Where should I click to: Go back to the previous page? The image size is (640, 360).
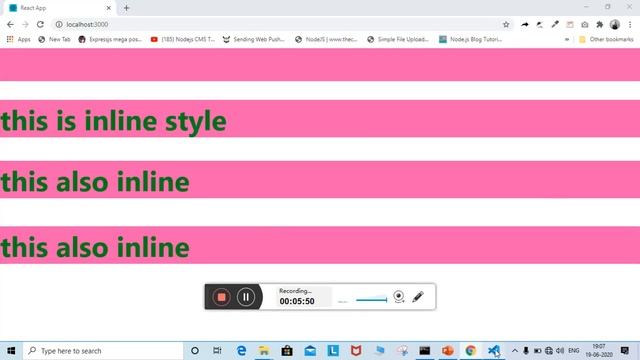tap(10, 24)
